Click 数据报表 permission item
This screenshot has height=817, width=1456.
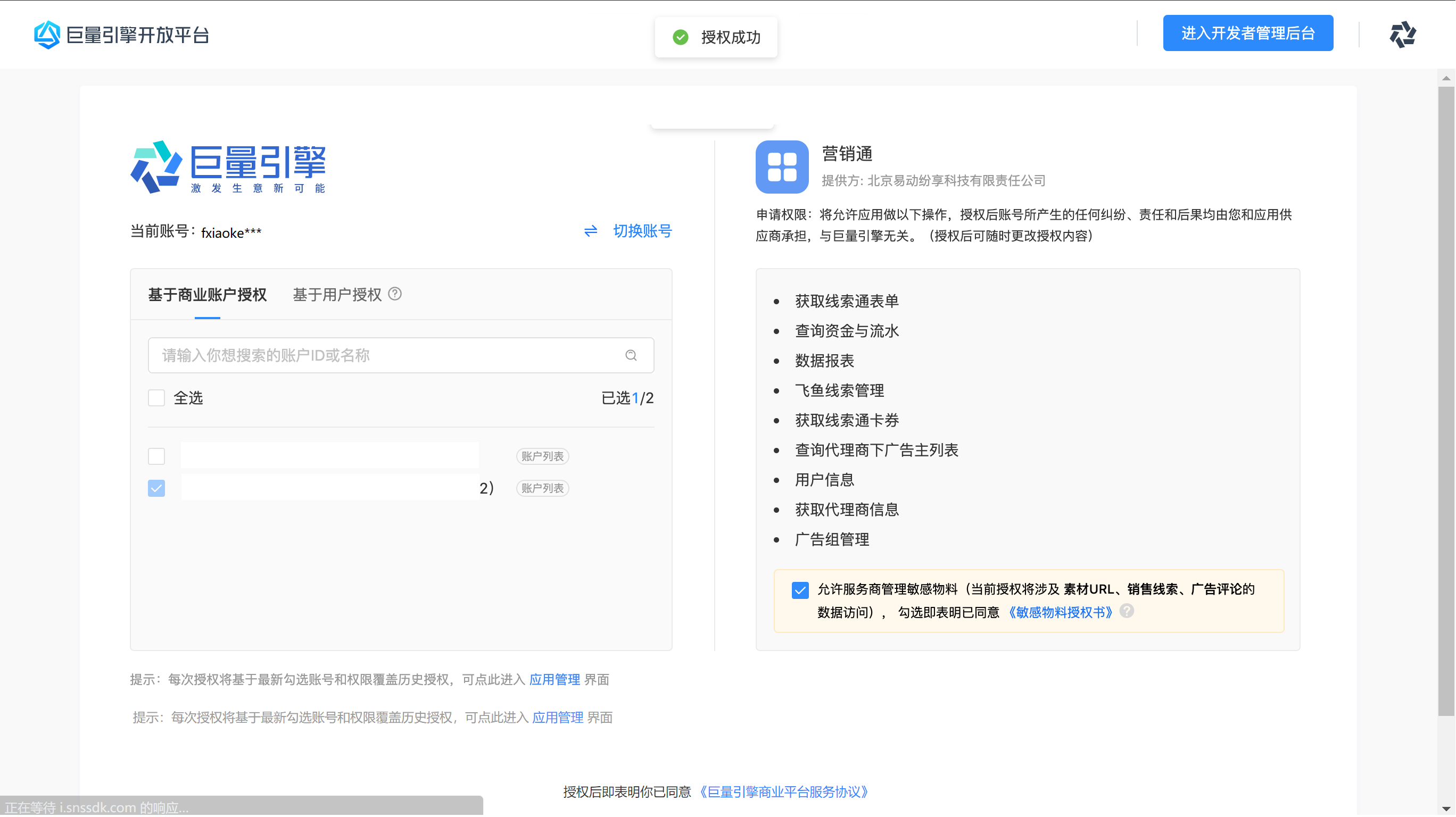click(x=824, y=361)
